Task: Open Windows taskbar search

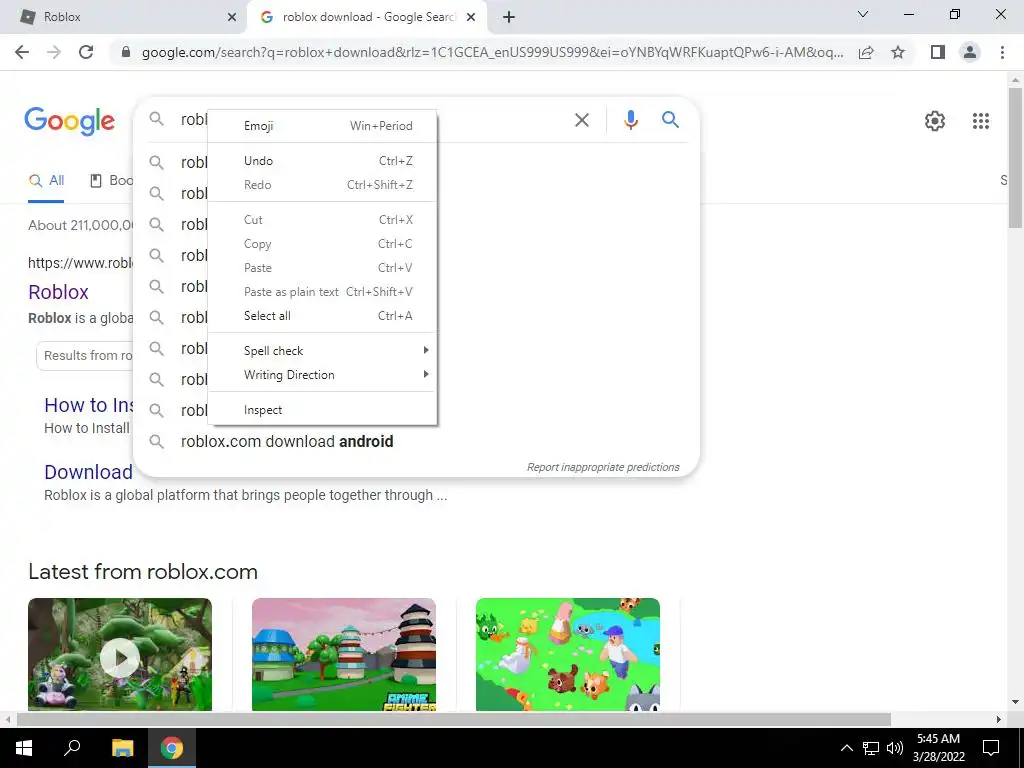Action: [x=72, y=748]
